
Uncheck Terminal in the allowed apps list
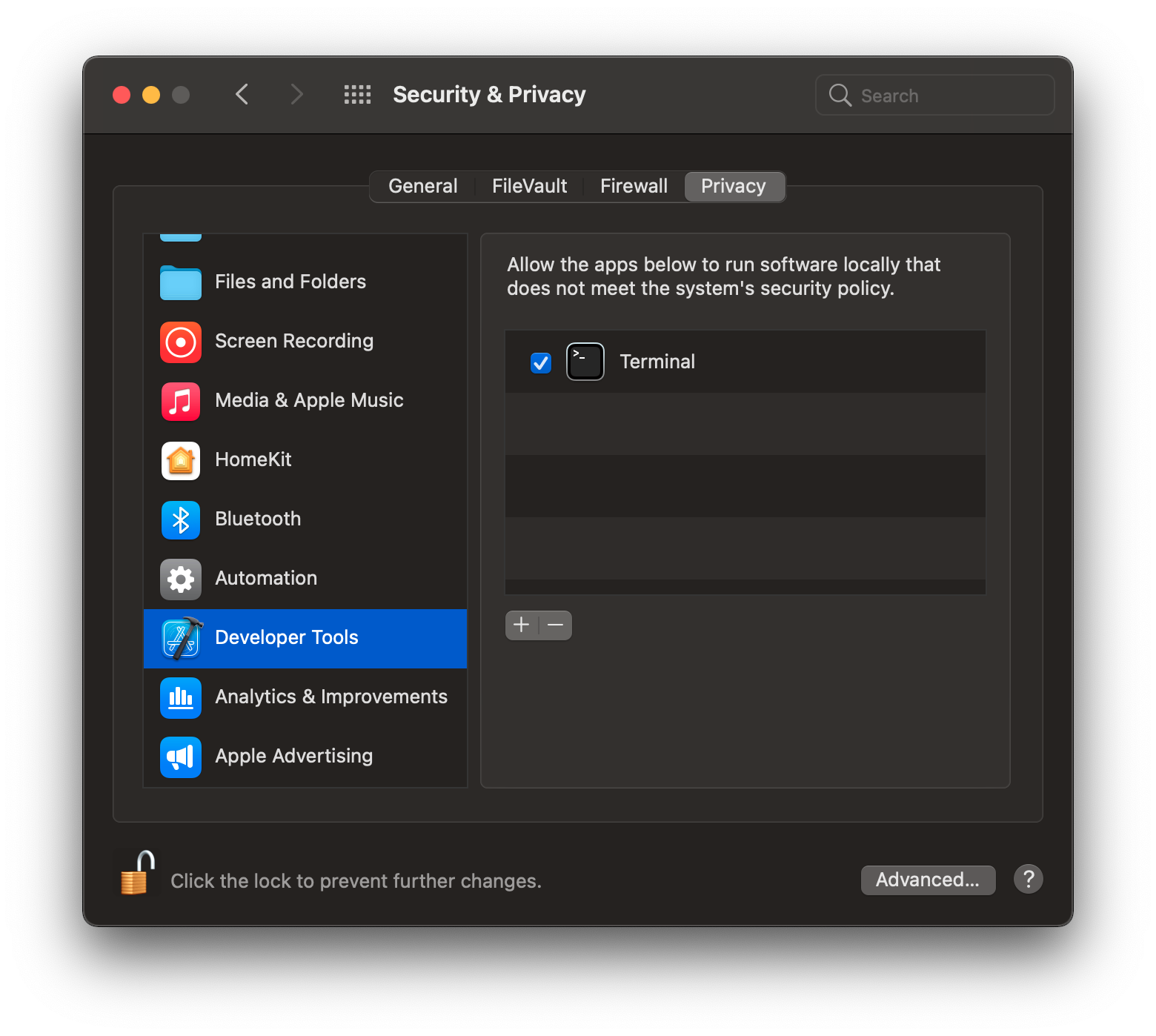[541, 362]
